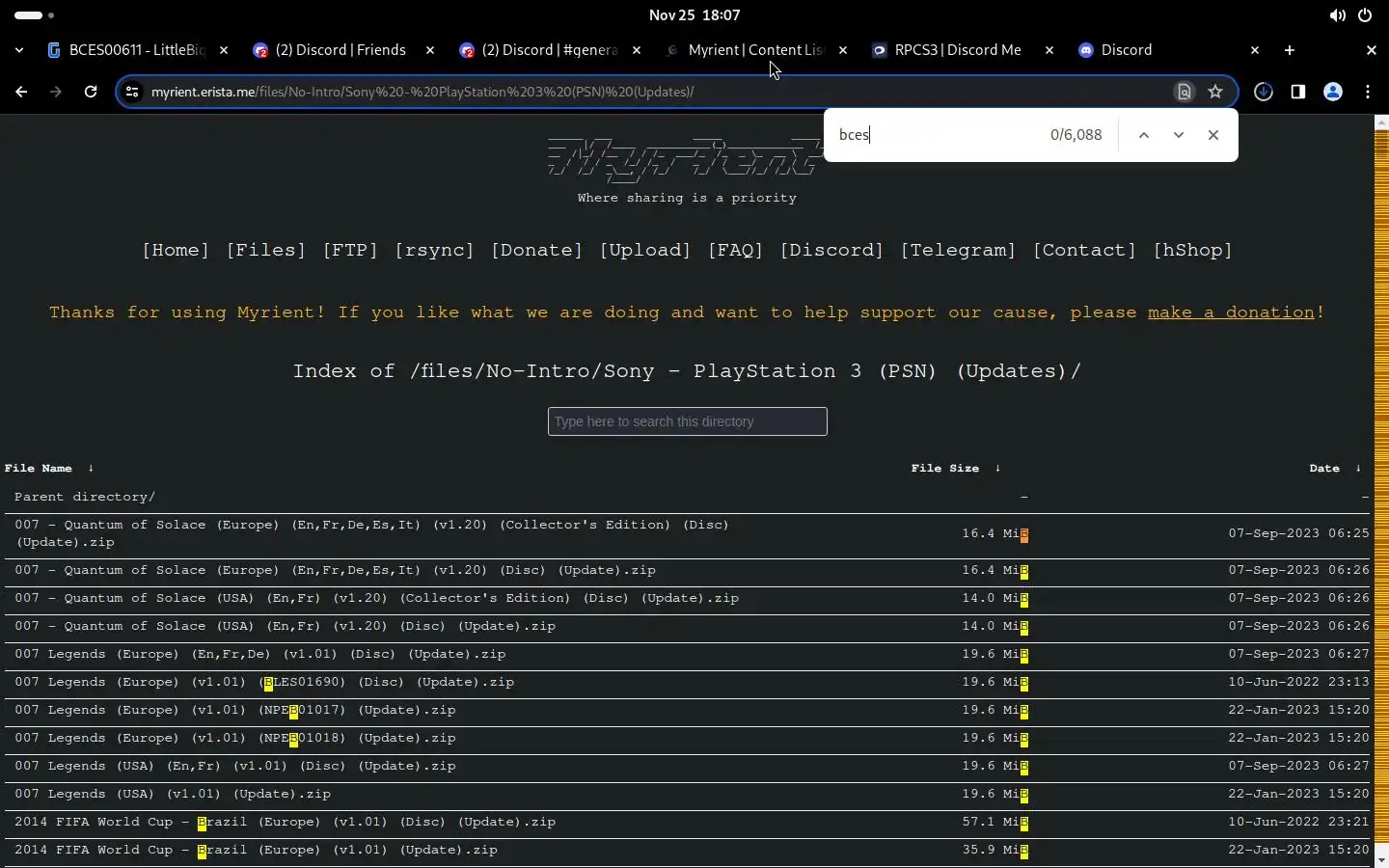Viewport: 1389px width, 868px height.
Task: Download 007 Legends (Europe) NPEB01018 update
Action: coord(234,739)
